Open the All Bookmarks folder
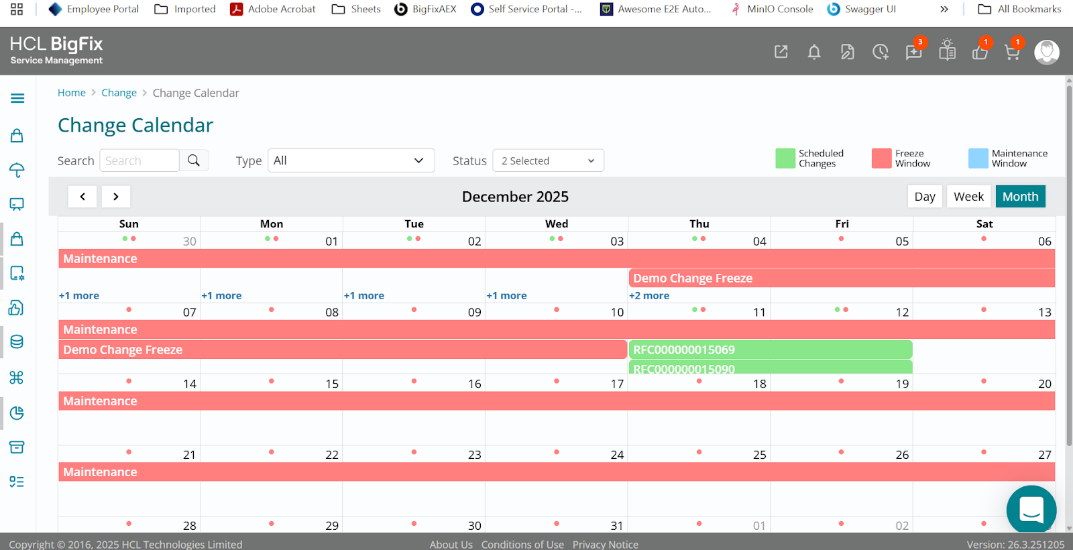Viewport: 1073px width, 550px height. click(x=1020, y=9)
